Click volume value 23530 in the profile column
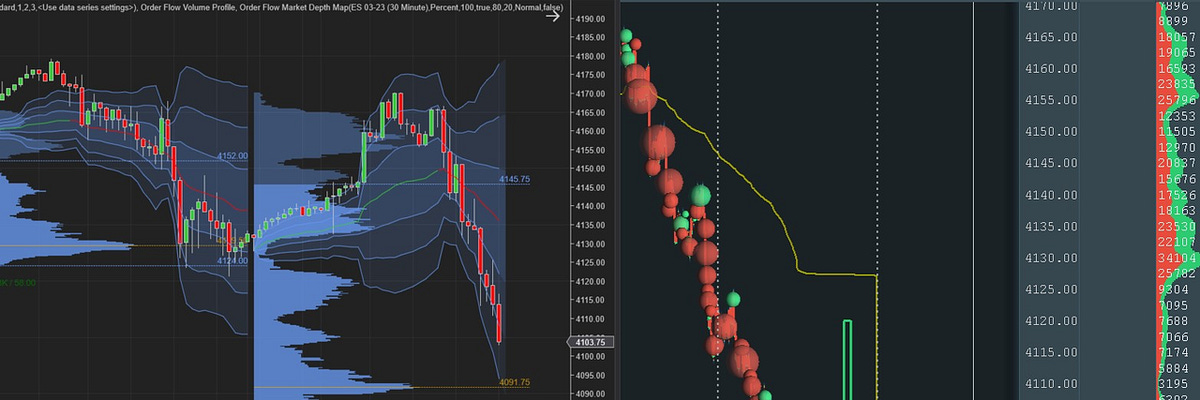Screen dimensions: 1200x400 pos(1176,227)
